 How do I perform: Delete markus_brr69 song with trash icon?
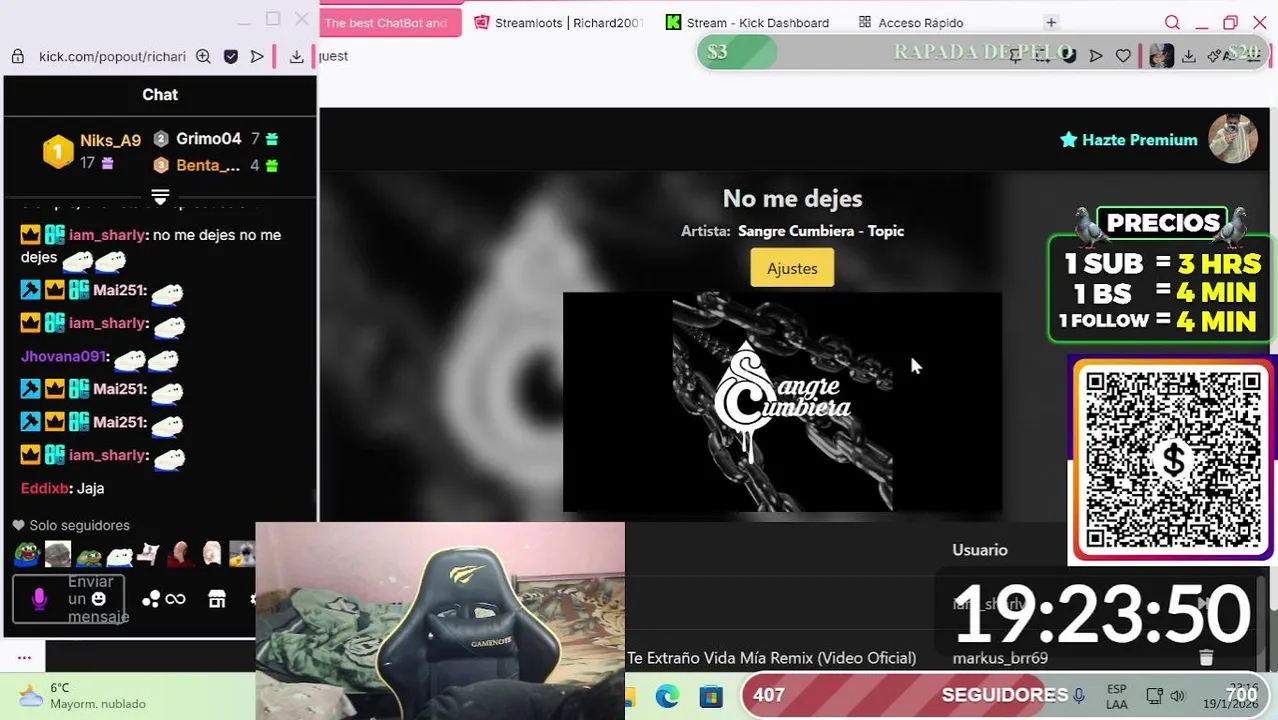[1206, 657]
